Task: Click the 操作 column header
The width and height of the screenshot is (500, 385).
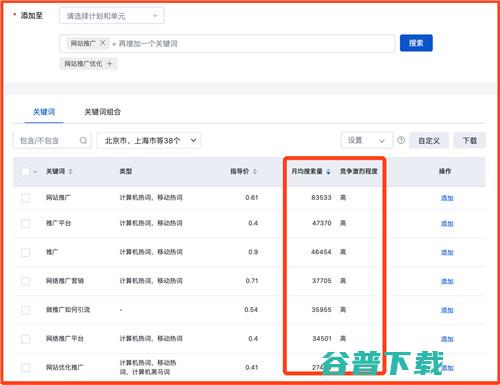Action: [x=445, y=171]
